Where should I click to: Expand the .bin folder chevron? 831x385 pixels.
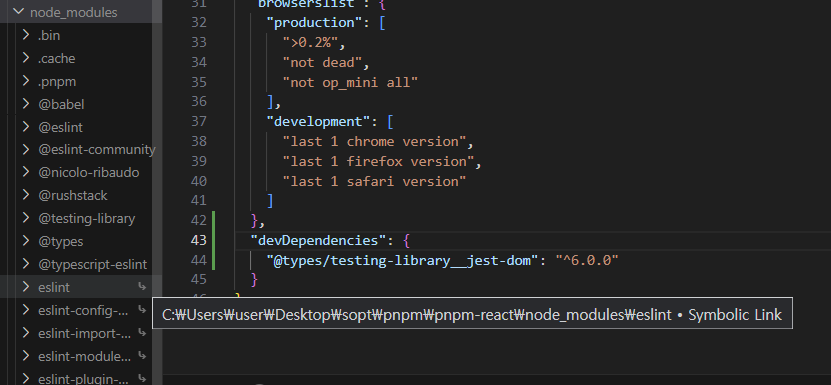[26, 34]
